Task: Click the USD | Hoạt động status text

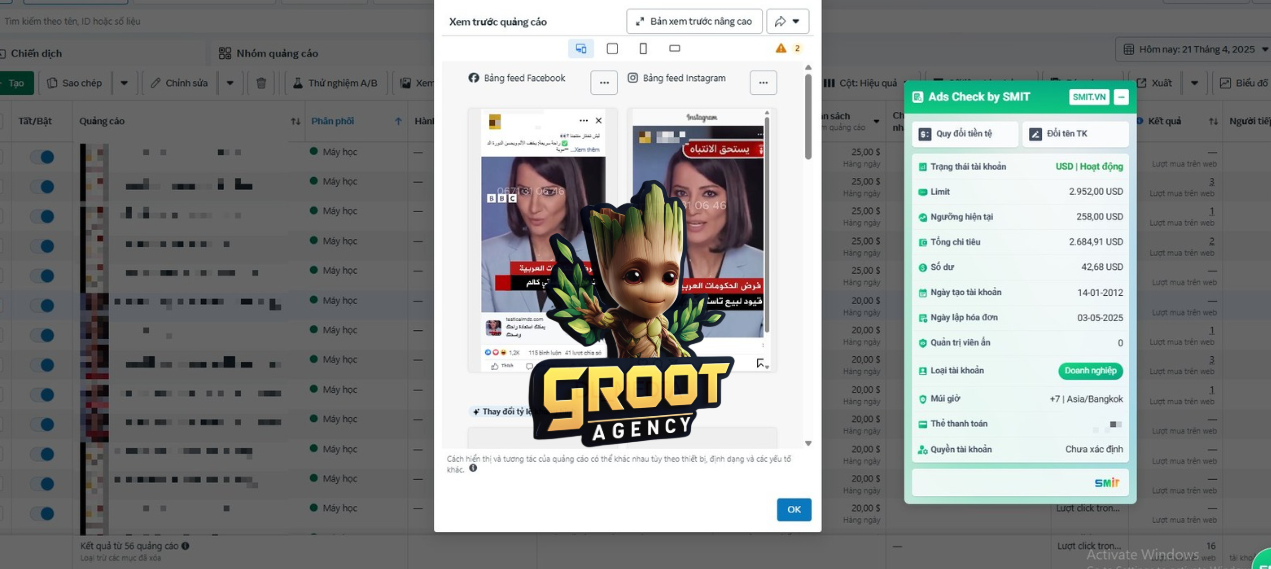Action: (x=1089, y=167)
